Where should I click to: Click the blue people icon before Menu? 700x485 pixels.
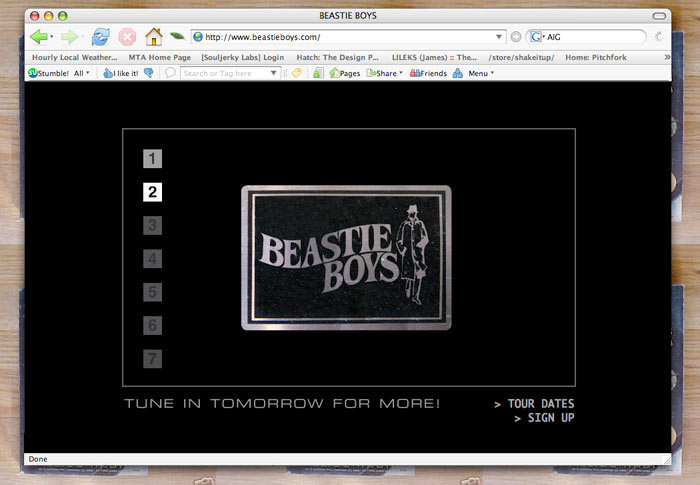click(x=458, y=73)
